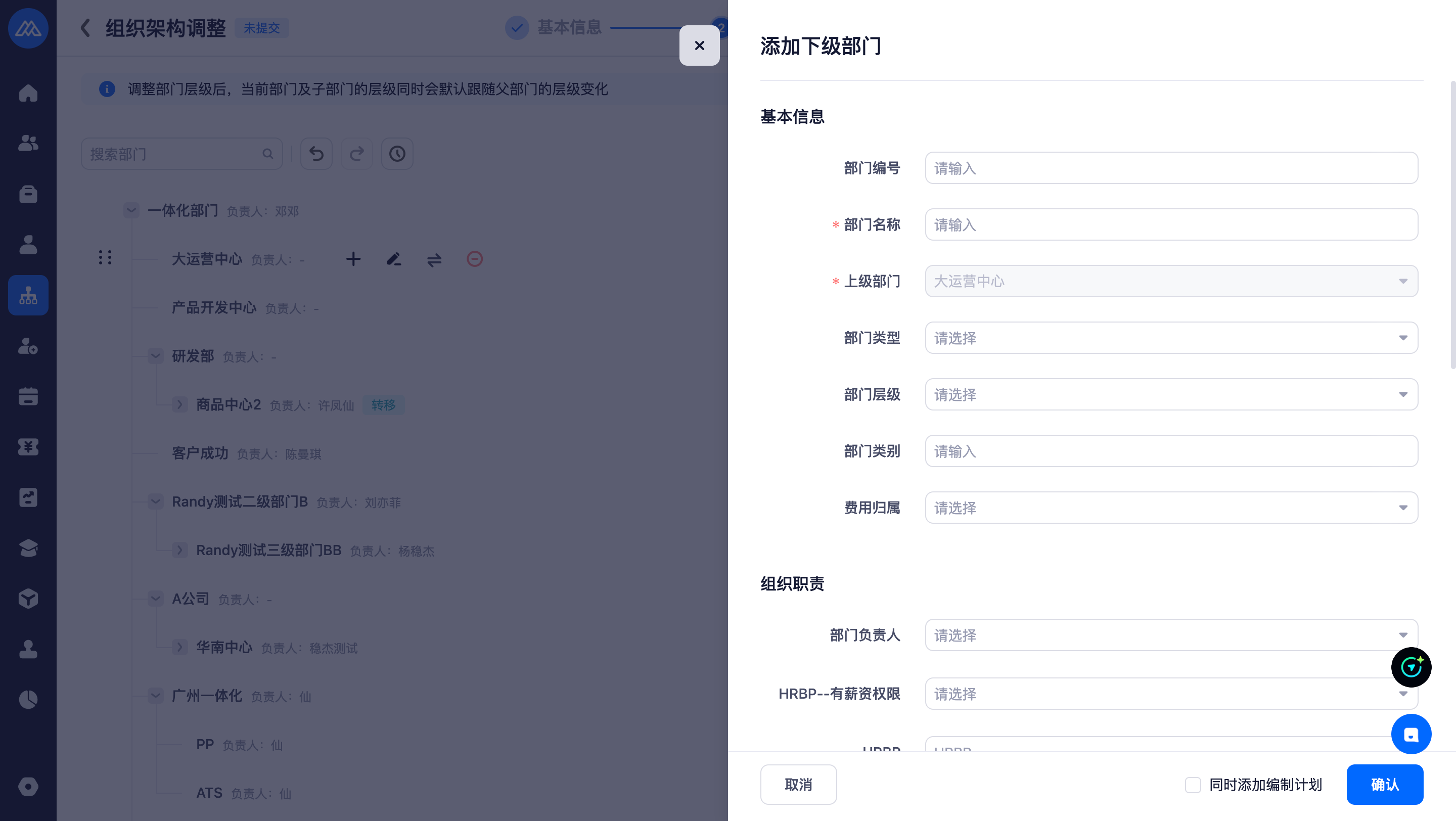This screenshot has width=1456, height=821.
Task: Expand the 费用归属 dropdown
Action: pyautogui.click(x=1170, y=508)
